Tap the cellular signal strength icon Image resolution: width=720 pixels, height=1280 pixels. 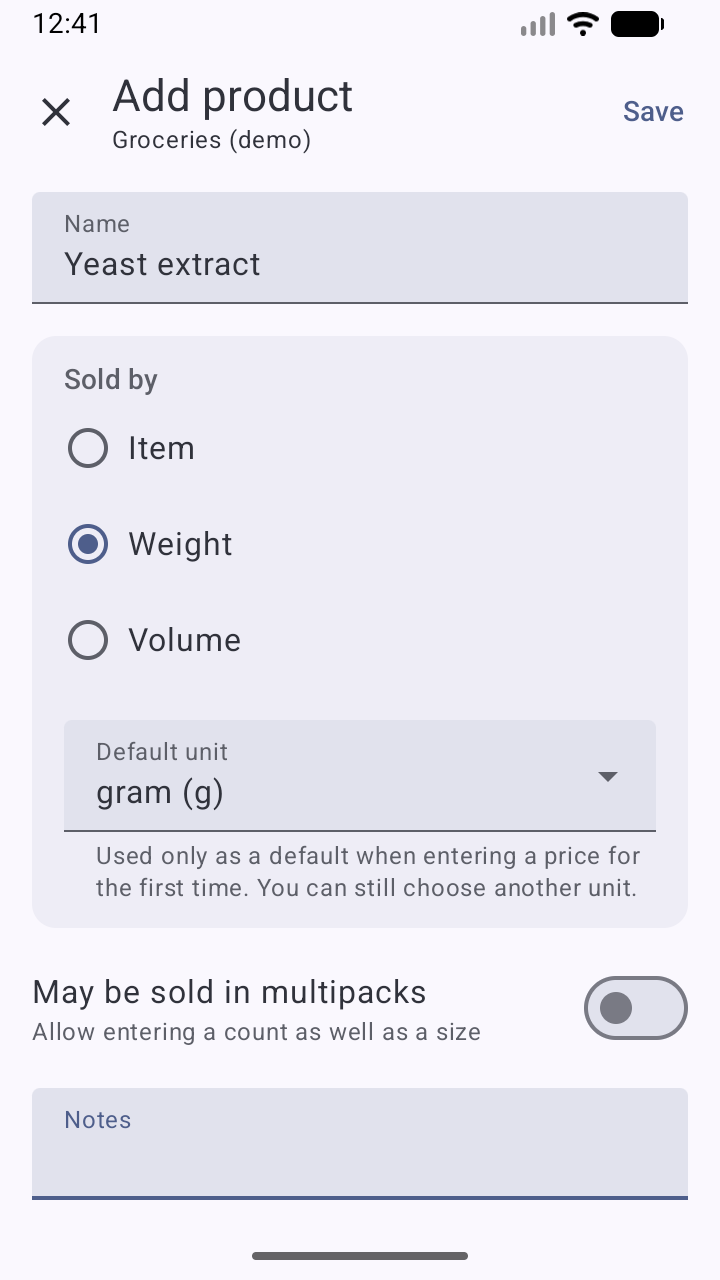click(538, 24)
